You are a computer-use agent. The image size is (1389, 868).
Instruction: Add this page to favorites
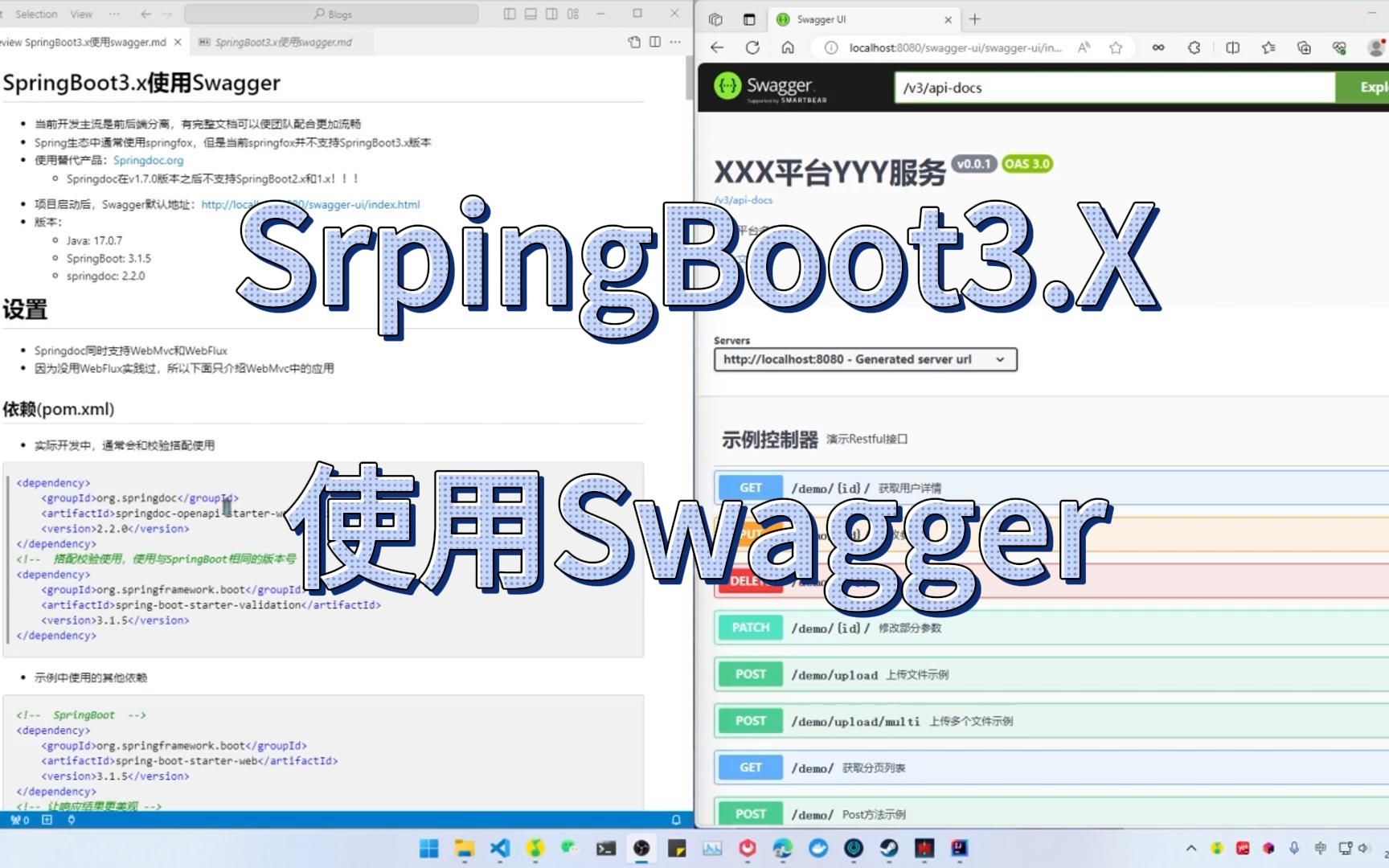tap(1116, 47)
